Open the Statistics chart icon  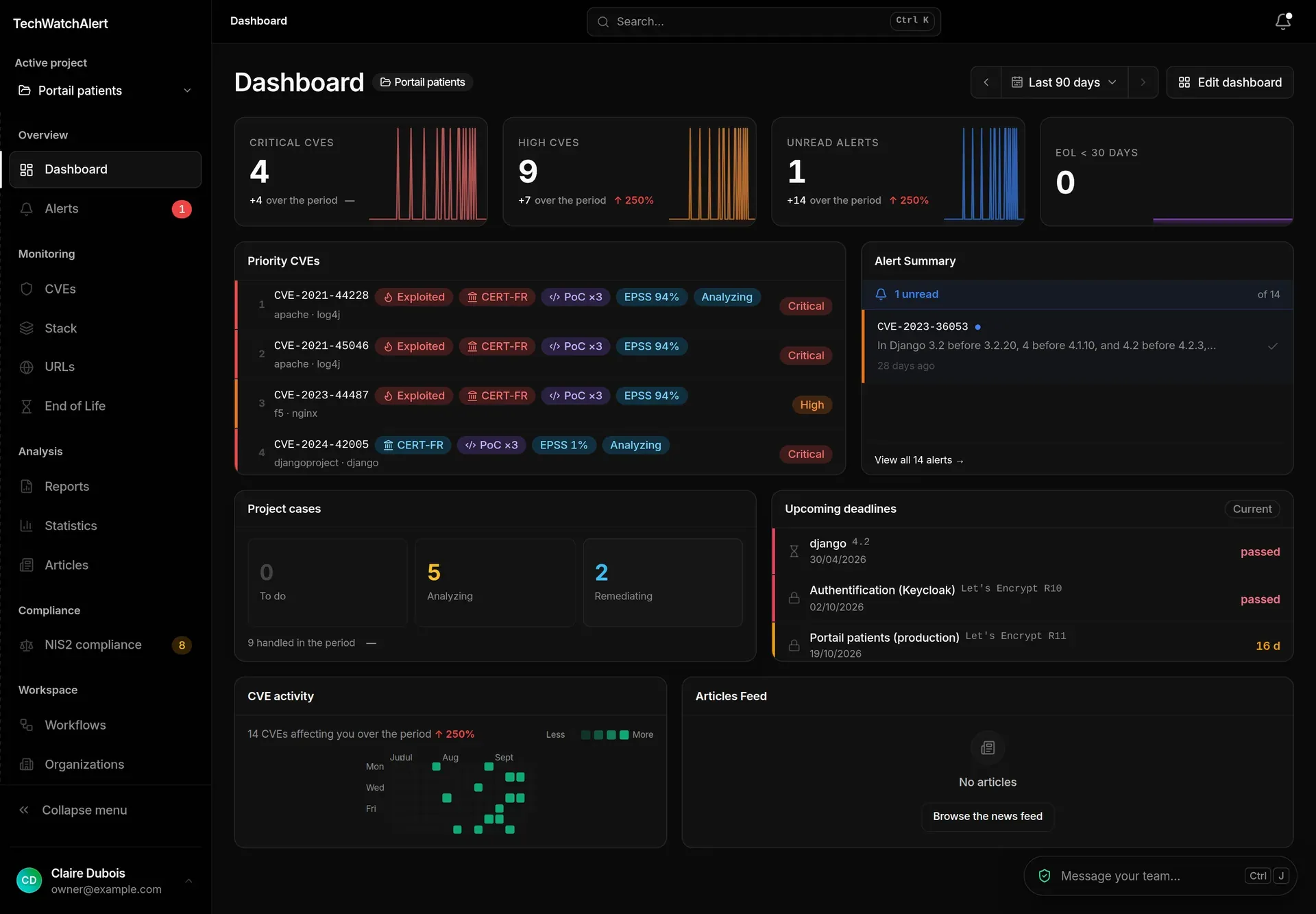click(x=27, y=526)
